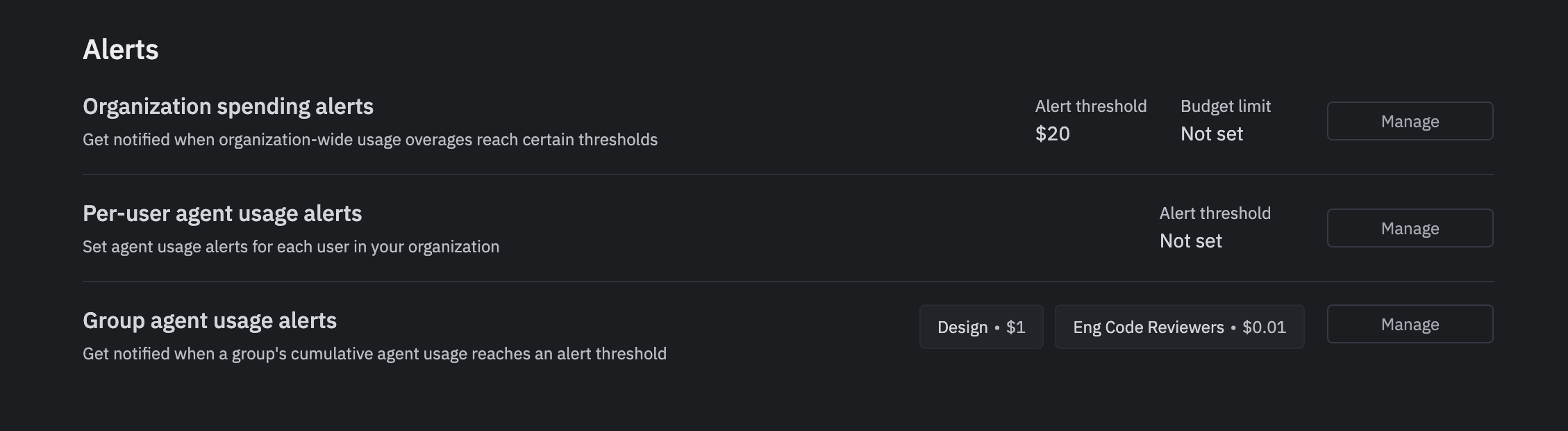Open the Eng Code Reviewers $0.01 alert chip

coord(1178,327)
